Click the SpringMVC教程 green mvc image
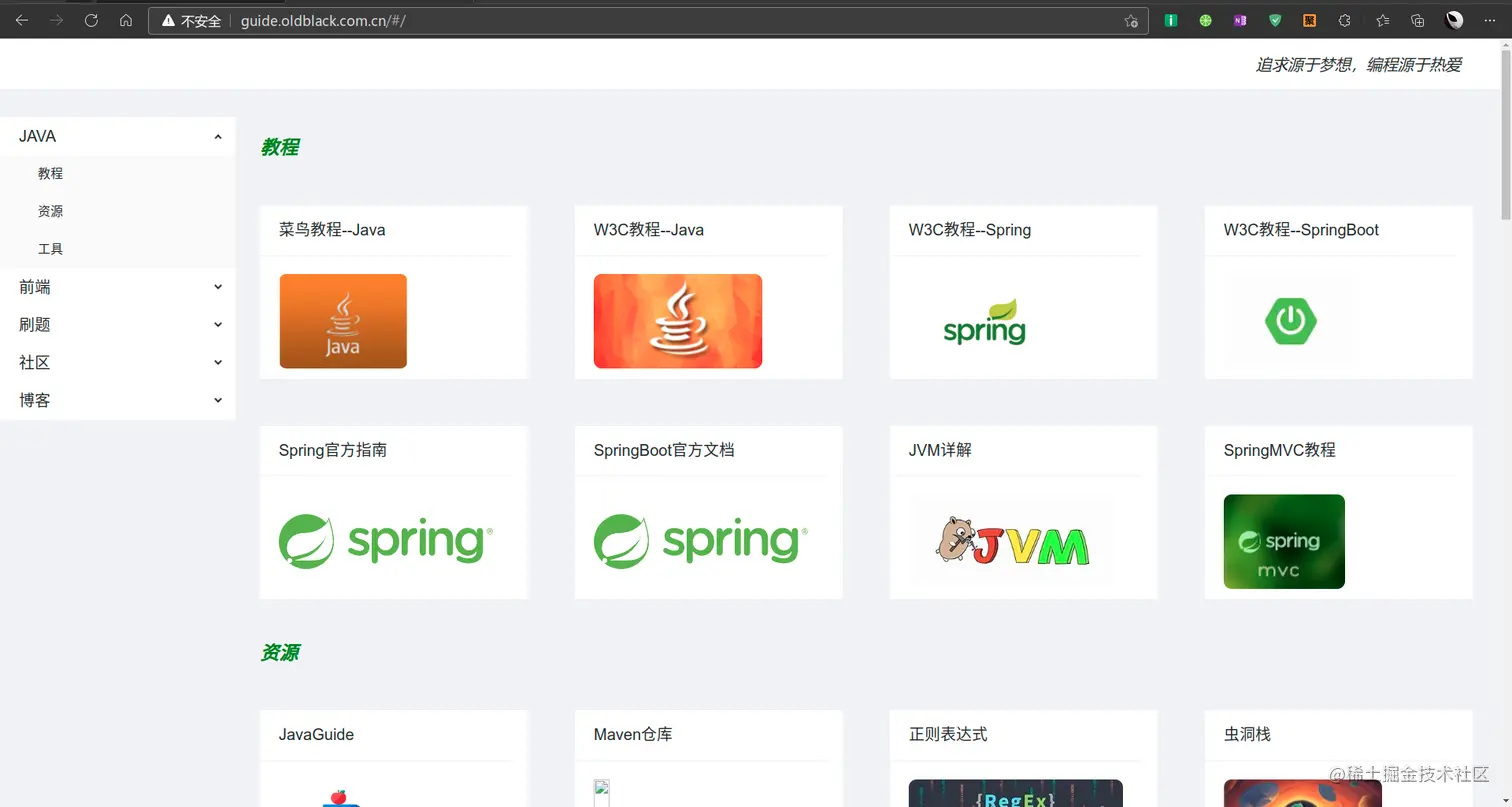 click(1284, 541)
